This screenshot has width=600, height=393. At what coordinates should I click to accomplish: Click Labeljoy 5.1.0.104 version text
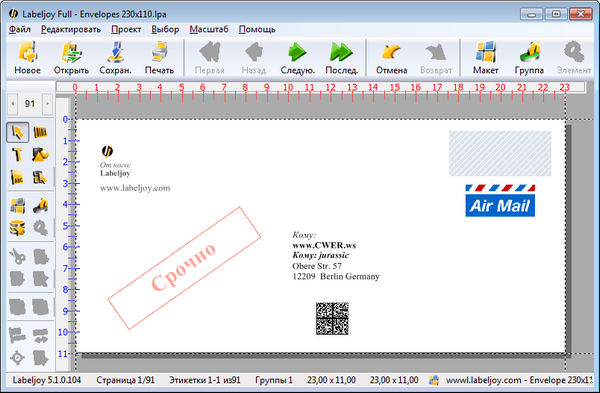tap(47, 380)
